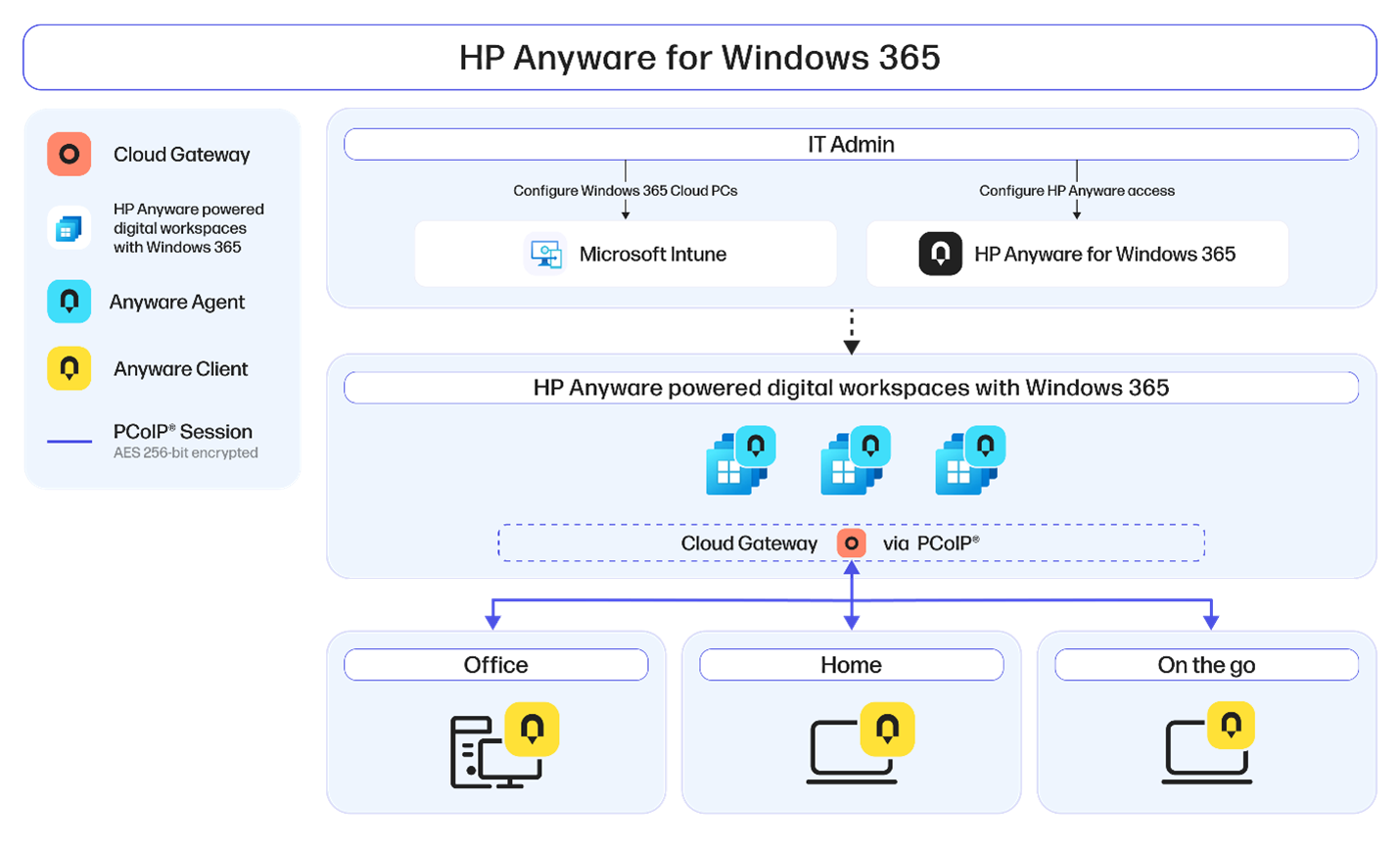Click the 'via PCoIP' text in the dashed box
This screenshot has width=1400, height=850.
click(x=931, y=543)
